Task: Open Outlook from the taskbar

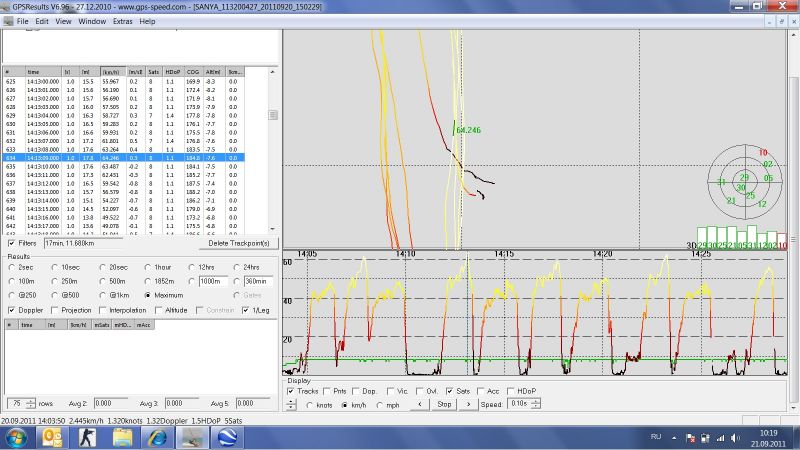Action: click(x=51, y=438)
